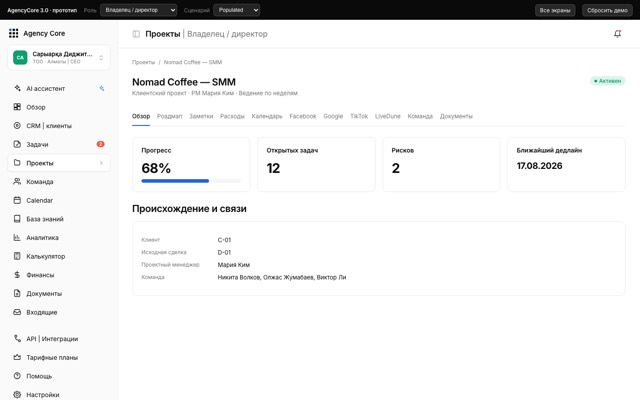Open Финансы dollar icon
The width and height of the screenshot is (640, 400).
17,275
